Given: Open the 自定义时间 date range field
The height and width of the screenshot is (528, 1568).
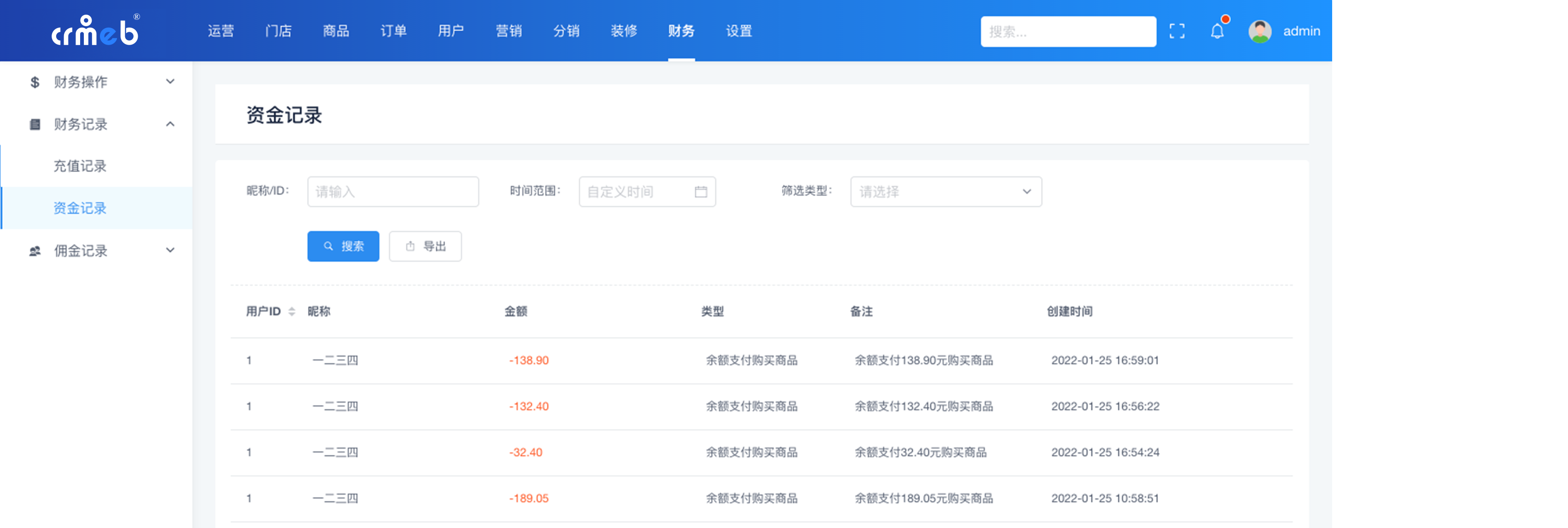Looking at the screenshot, I should point(647,191).
